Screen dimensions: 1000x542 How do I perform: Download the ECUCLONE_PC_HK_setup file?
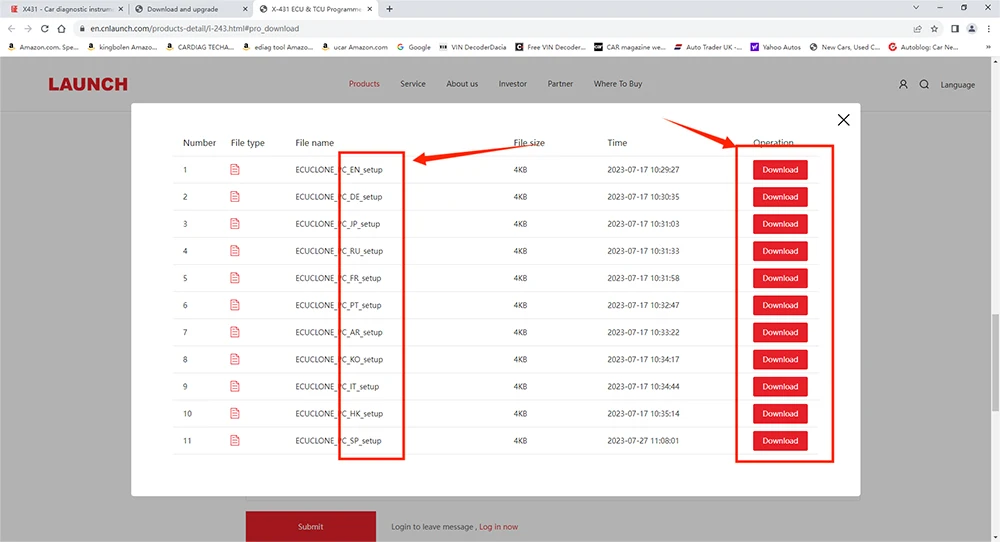(x=780, y=414)
